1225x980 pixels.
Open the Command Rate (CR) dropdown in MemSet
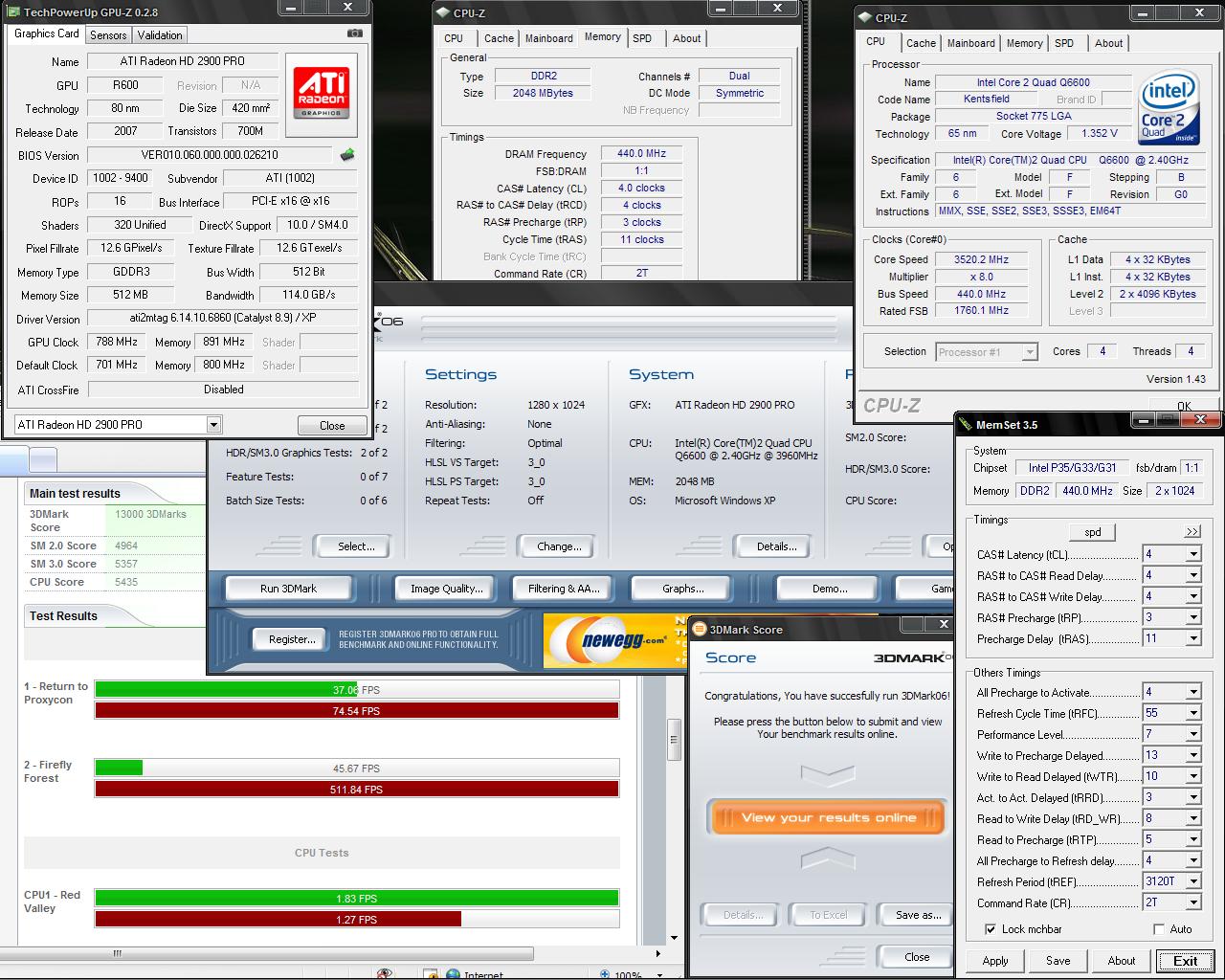point(1193,902)
